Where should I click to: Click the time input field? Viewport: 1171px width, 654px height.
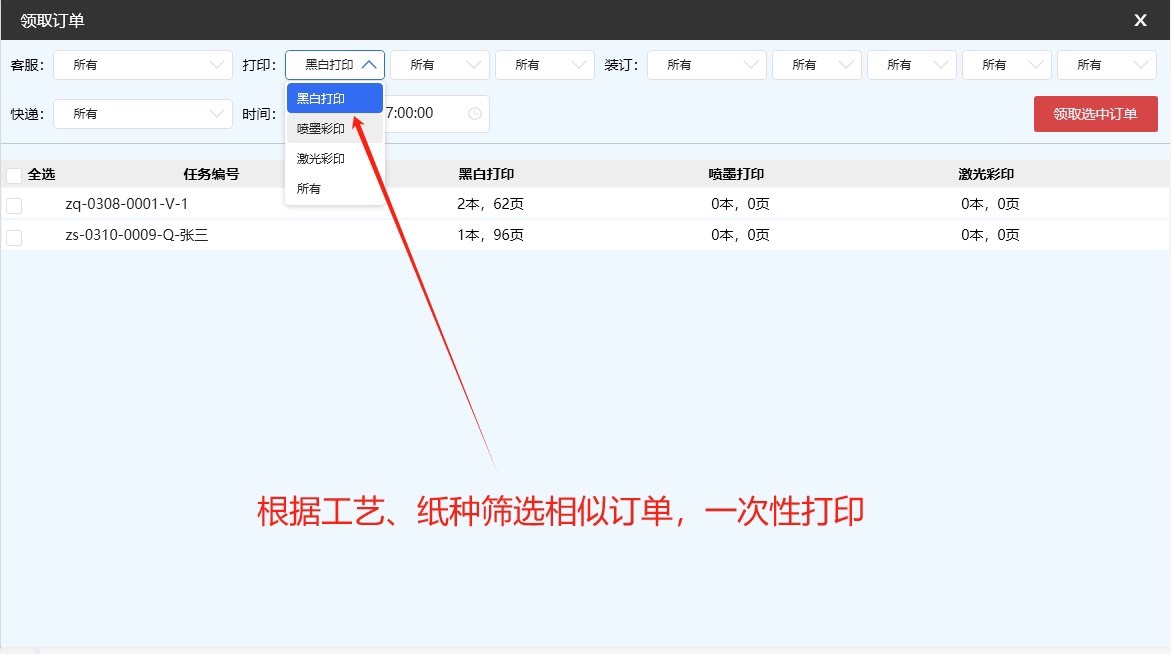[437, 113]
